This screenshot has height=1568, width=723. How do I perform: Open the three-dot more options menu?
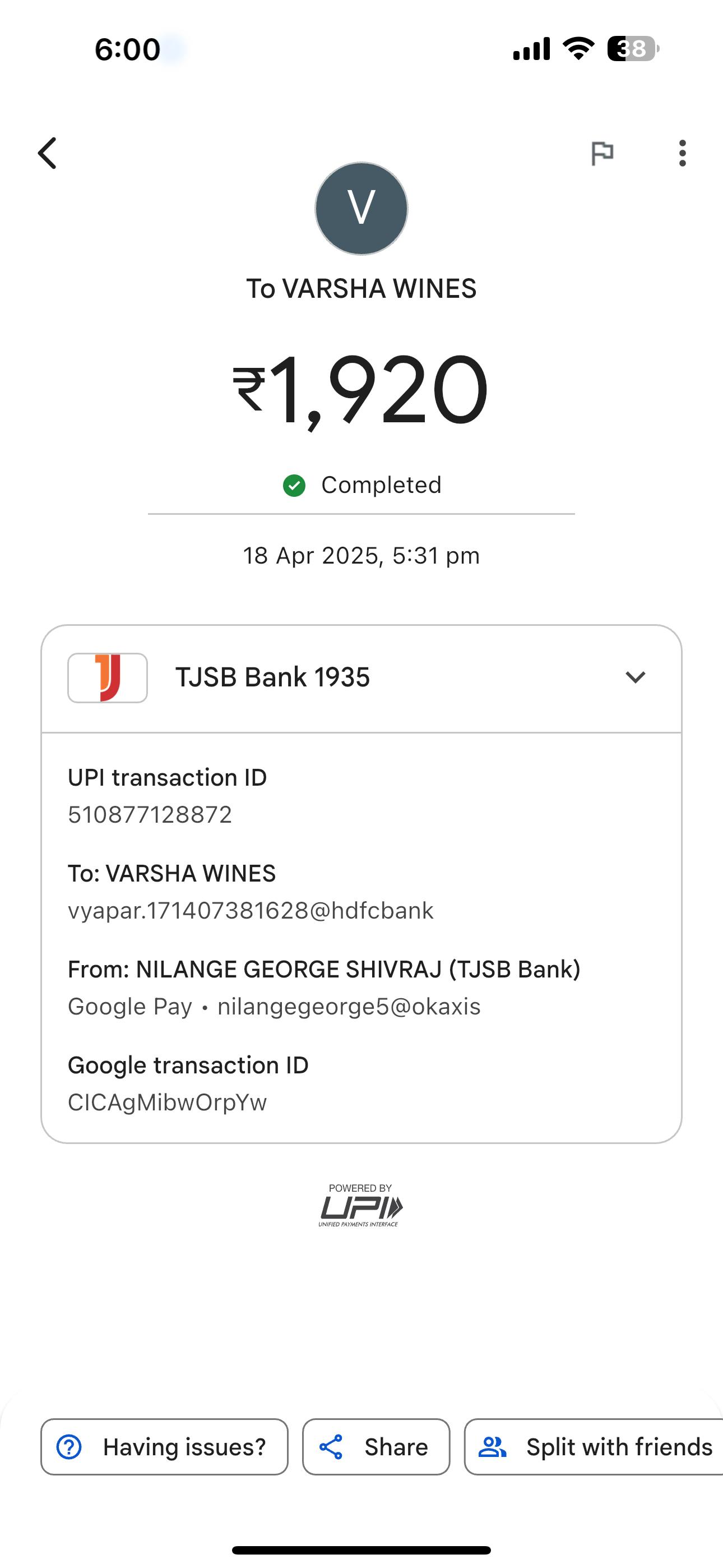click(x=682, y=153)
